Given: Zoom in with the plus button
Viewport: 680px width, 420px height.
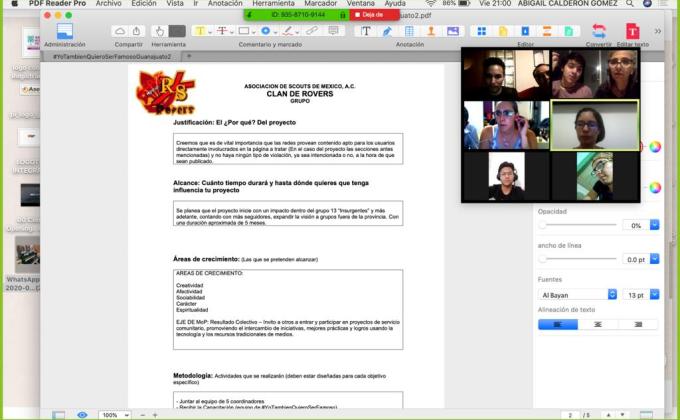Looking at the screenshot, I should tap(155, 415).
